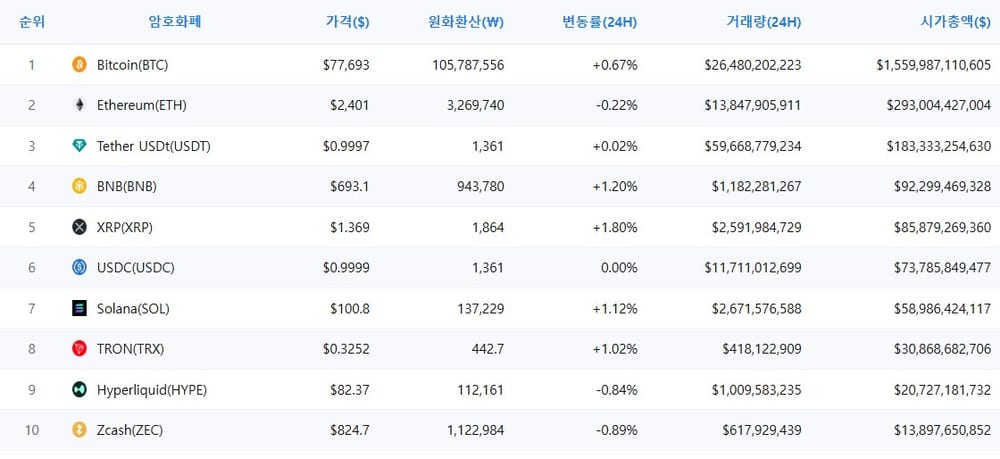Click the XRP black circle icon

79,227
